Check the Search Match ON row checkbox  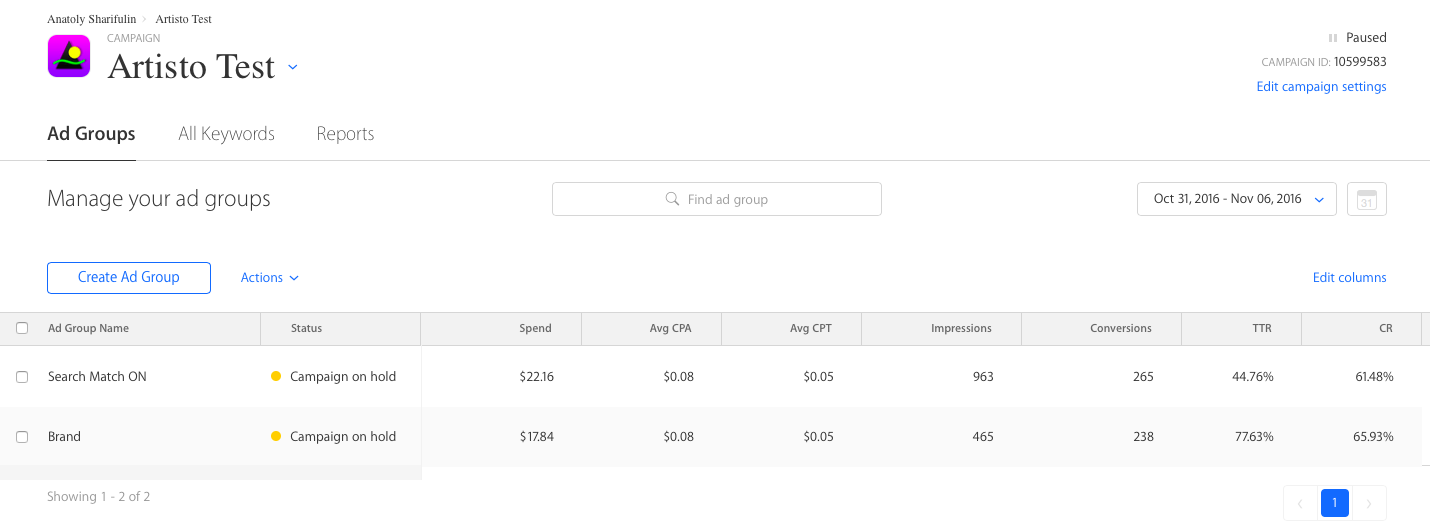(x=22, y=377)
